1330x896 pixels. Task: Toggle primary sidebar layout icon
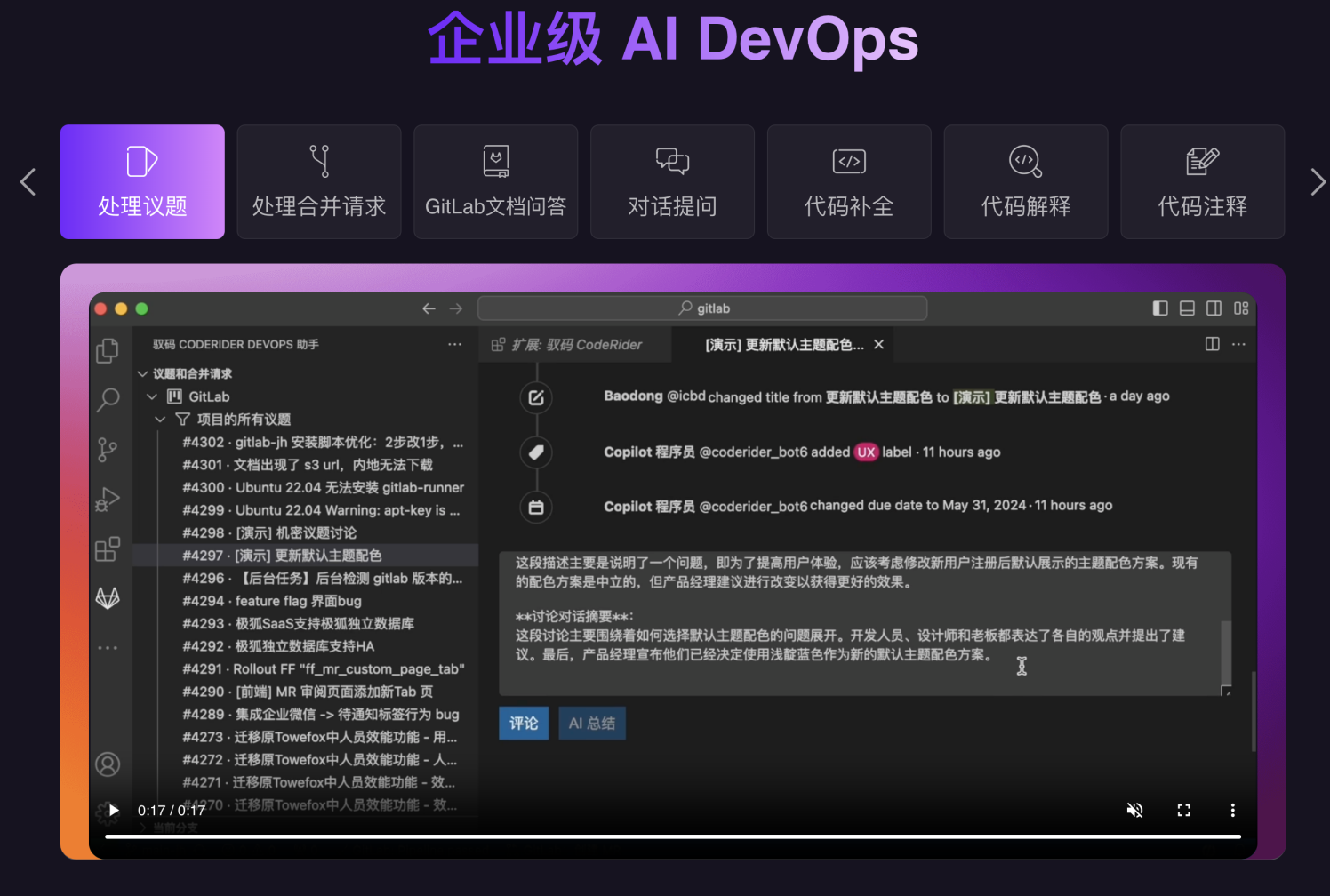click(1160, 308)
